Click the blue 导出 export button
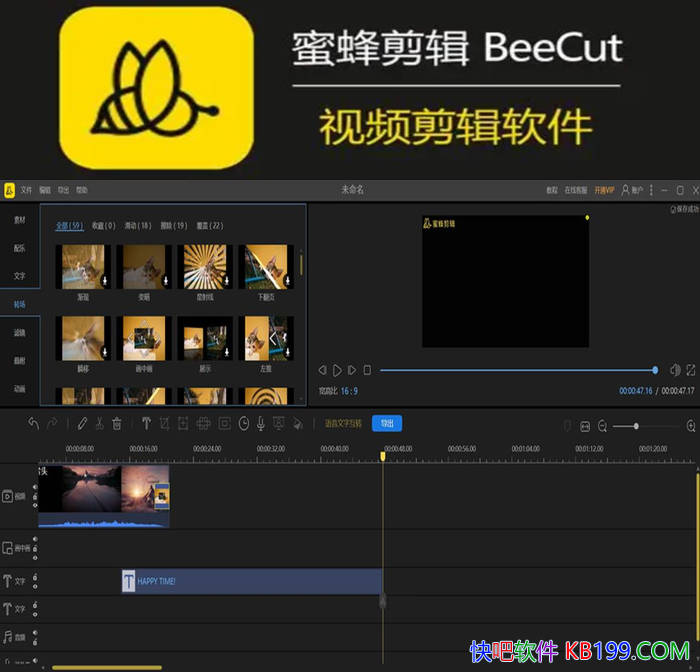The height and width of the screenshot is (672, 700). 386,424
